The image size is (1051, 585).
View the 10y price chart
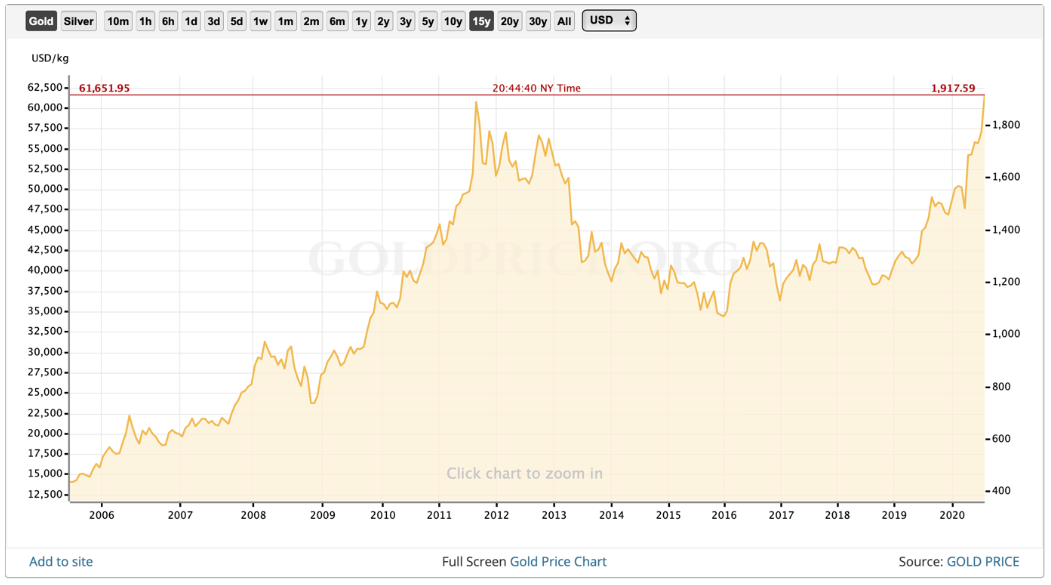453,21
